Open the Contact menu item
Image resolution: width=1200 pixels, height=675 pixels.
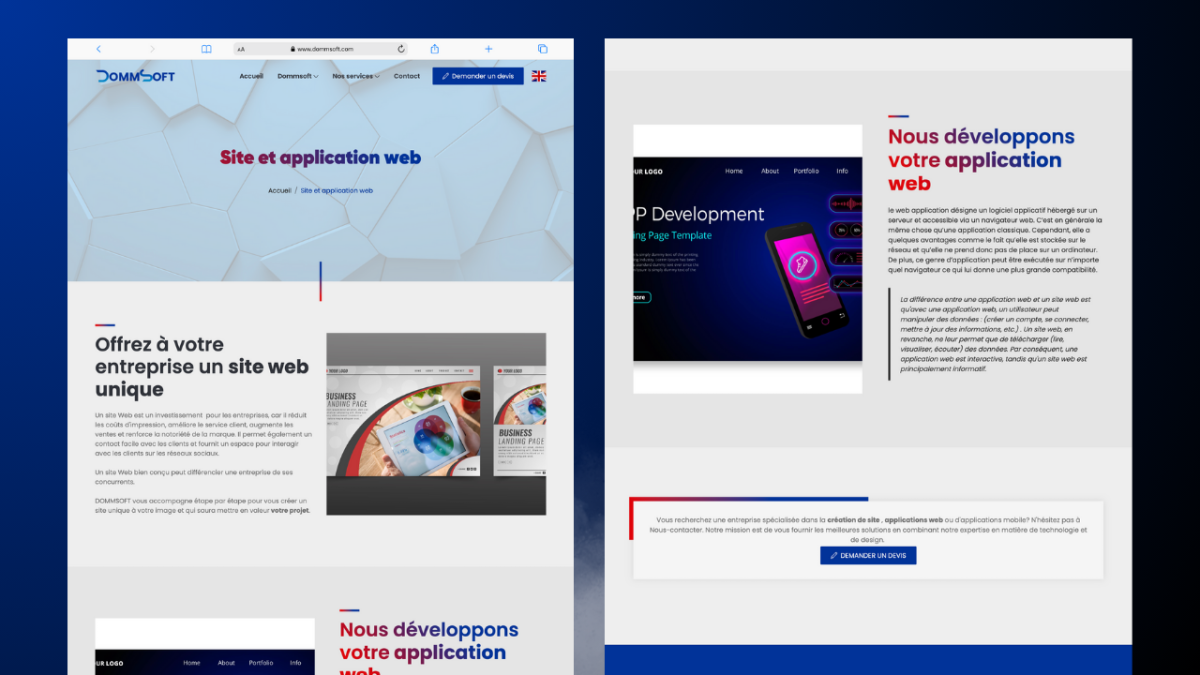click(407, 76)
